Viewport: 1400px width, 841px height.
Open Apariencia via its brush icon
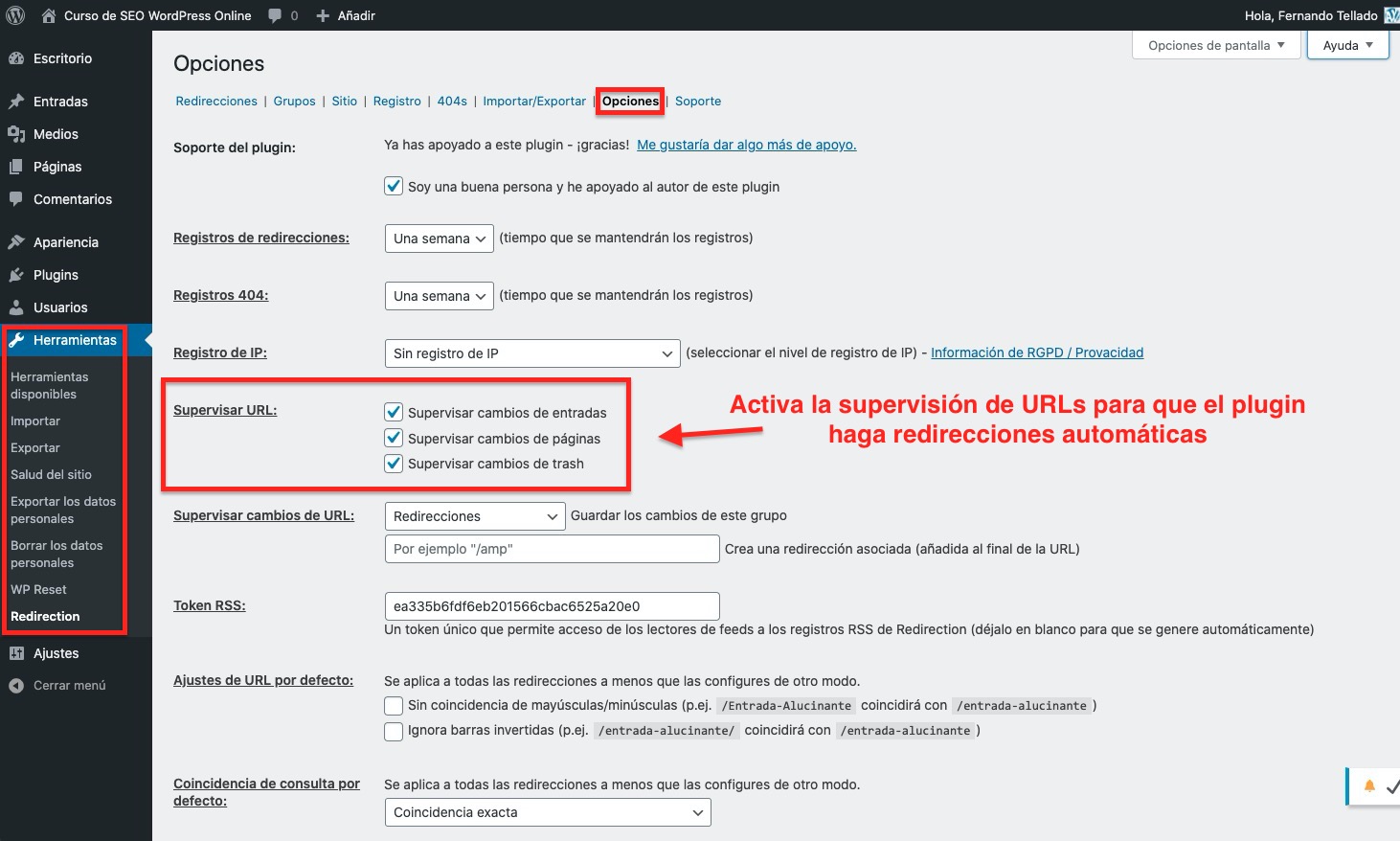[x=16, y=242]
